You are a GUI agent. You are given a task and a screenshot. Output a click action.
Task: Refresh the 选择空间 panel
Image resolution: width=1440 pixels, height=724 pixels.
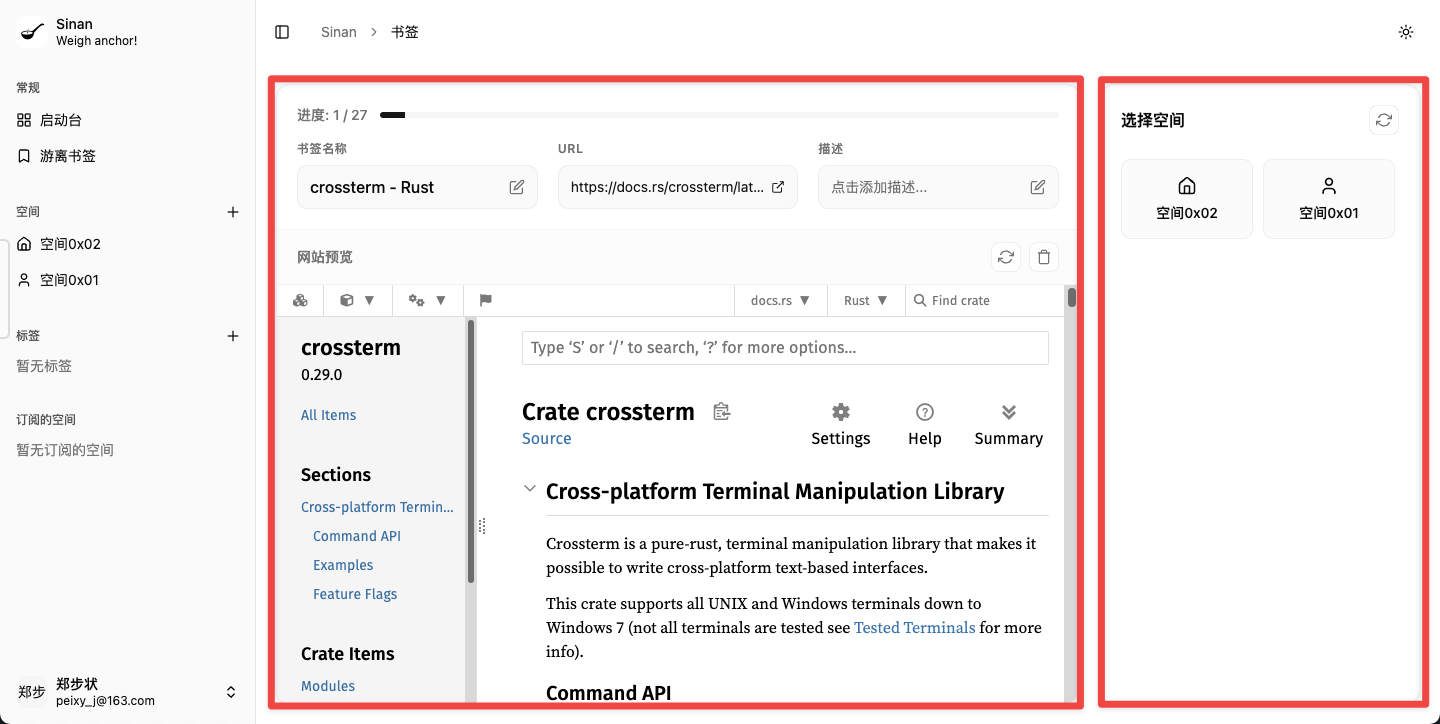(x=1384, y=120)
